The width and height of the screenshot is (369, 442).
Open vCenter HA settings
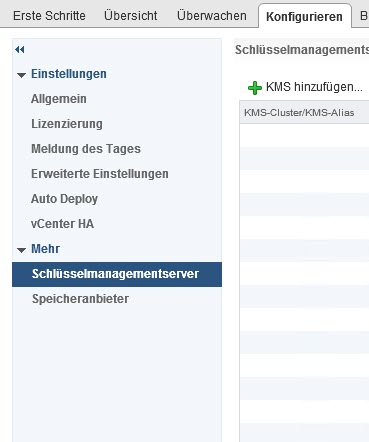(x=62, y=224)
